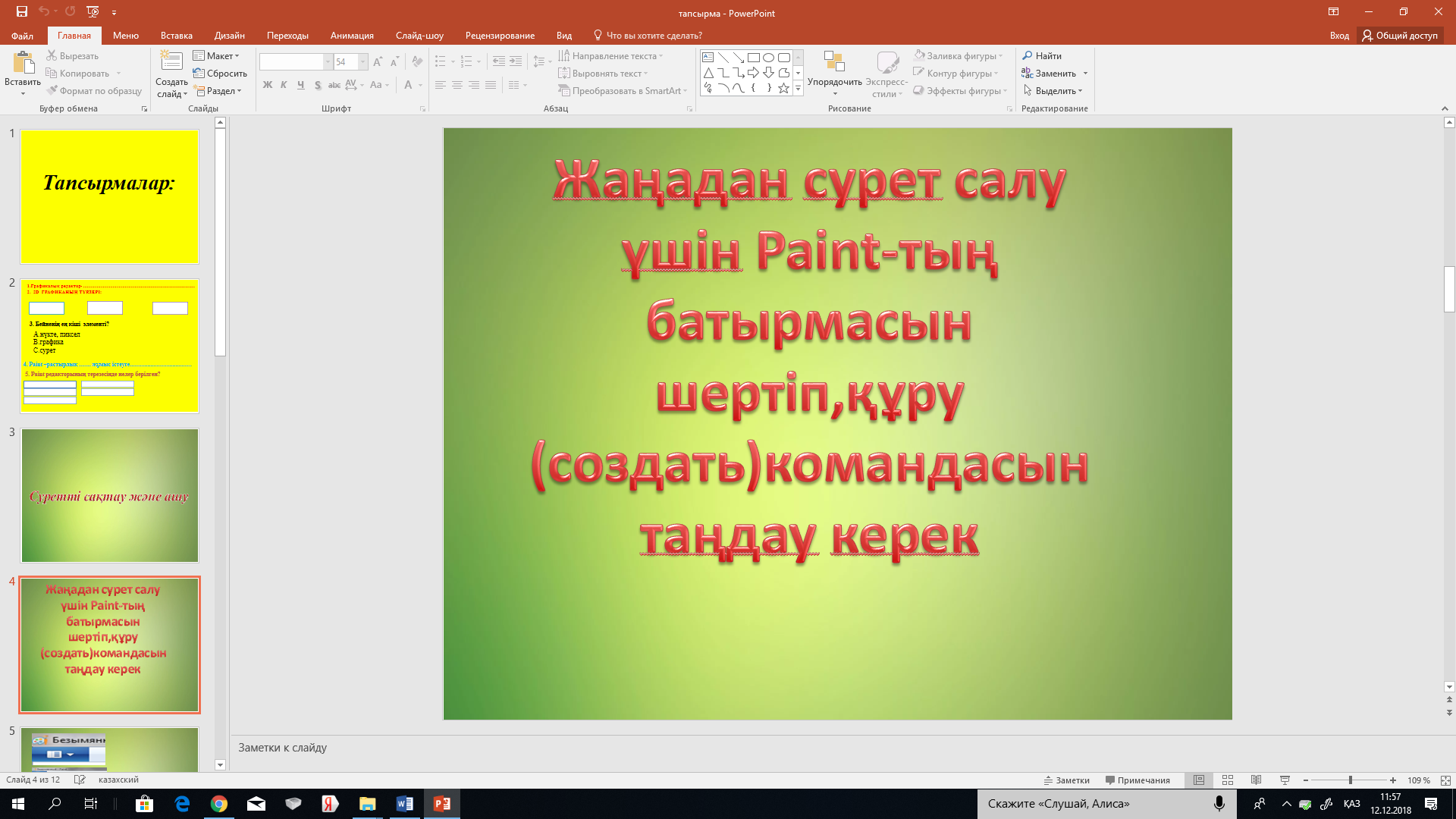Click fit slide to window icon
Viewport: 1456px width, 819px height.
[x=1445, y=780]
